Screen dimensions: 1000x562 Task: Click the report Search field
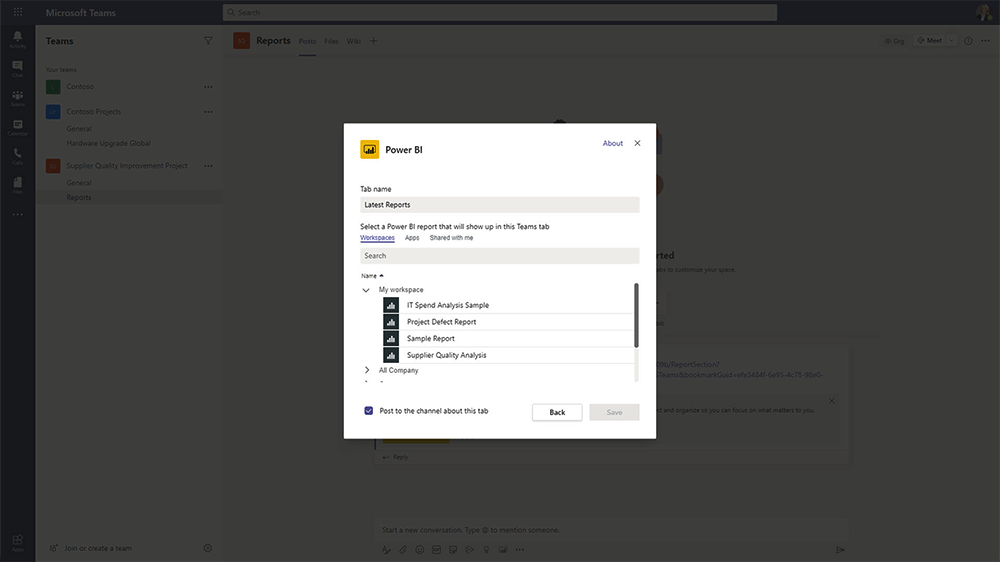499,256
